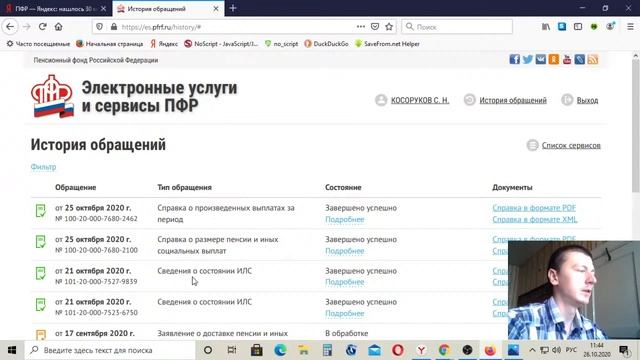Open PFR VKontakte page icon
Image resolution: width=640 pixels, height=360 pixels.
[x=540, y=60]
